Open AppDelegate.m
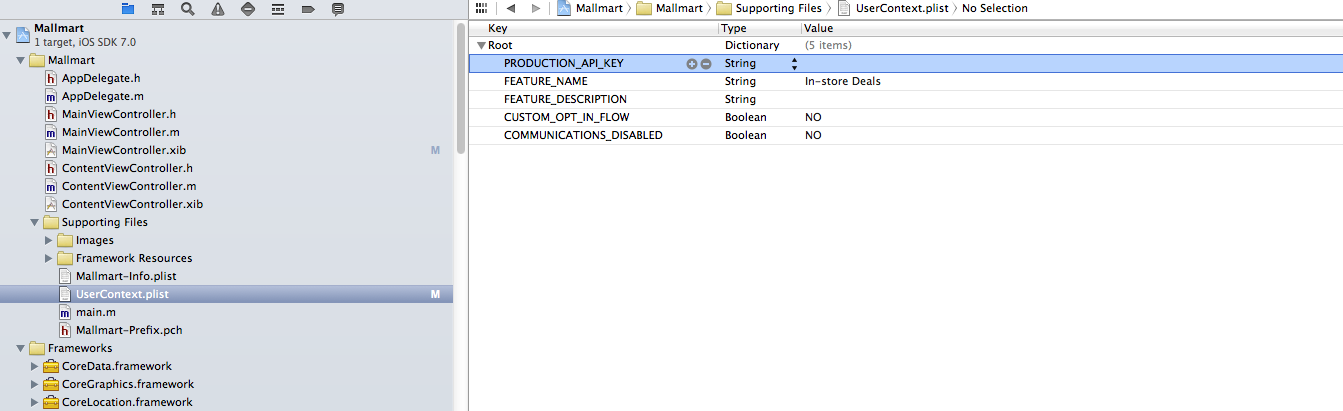This screenshot has height=411, width=1343. click(x=103, y=96)
